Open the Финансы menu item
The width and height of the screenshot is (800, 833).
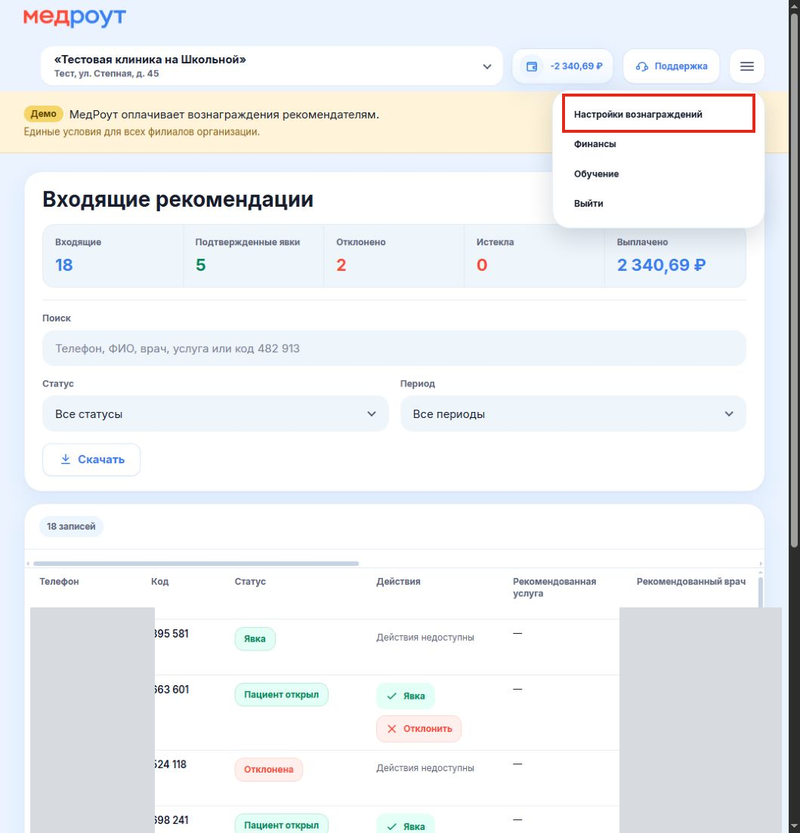coord(595,144)
